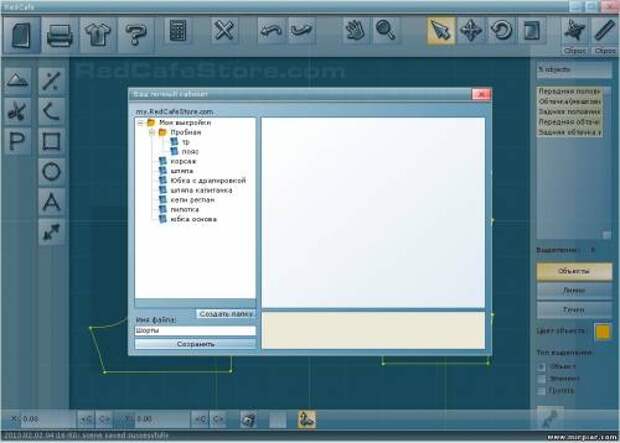Select the A text tool
Viewport: 620px width, 443px height.
point(51,202)
